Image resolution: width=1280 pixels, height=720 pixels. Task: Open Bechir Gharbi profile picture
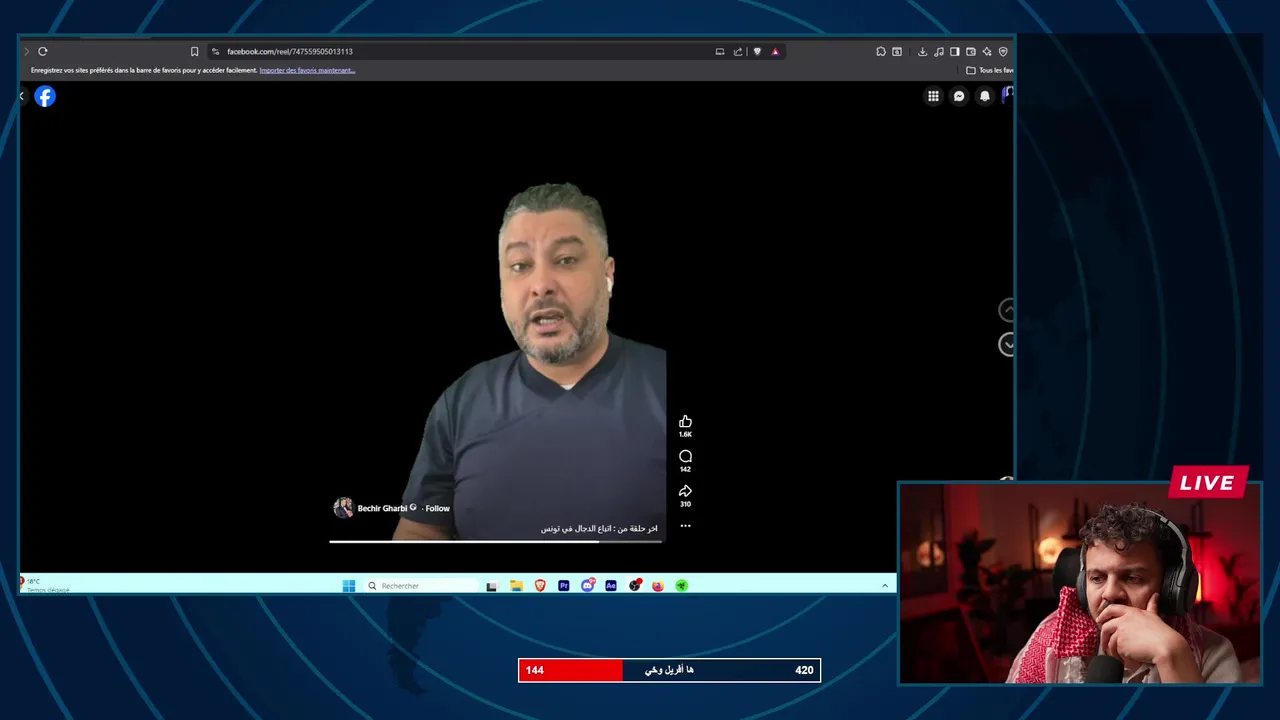point(343,508)
